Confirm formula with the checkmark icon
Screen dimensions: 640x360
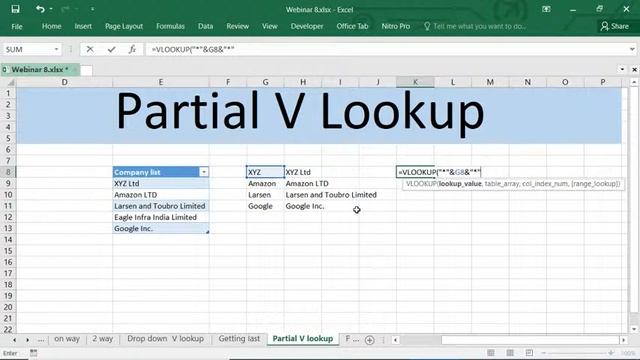(x=111, y=49)
